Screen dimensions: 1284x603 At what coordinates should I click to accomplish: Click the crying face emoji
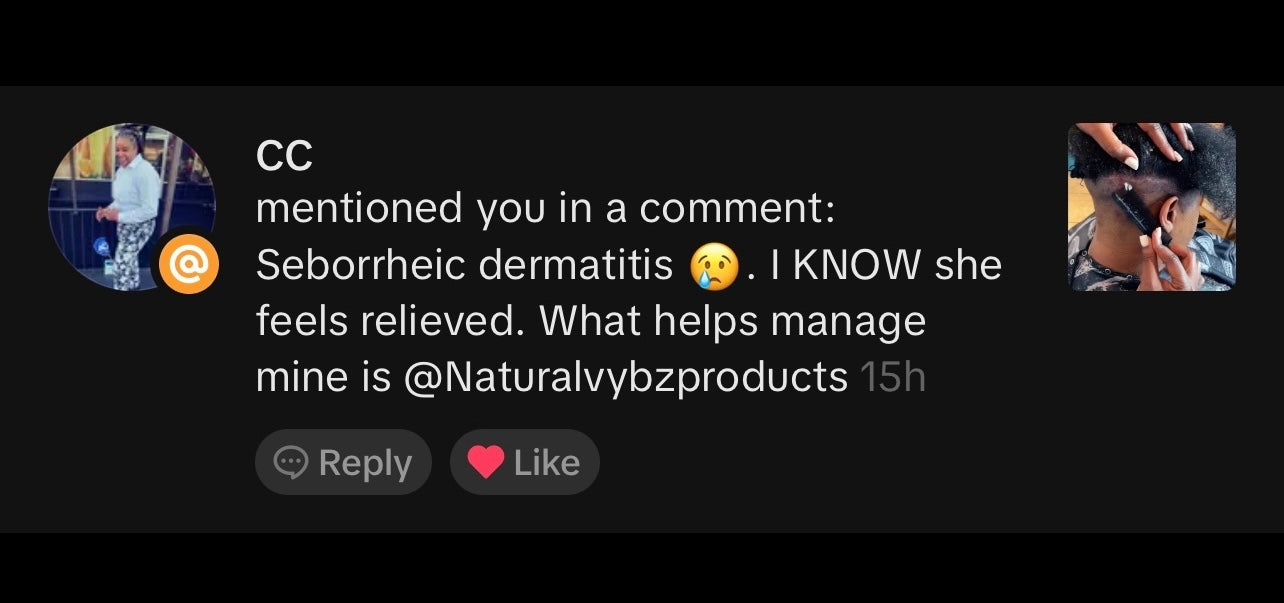(714, 266)
